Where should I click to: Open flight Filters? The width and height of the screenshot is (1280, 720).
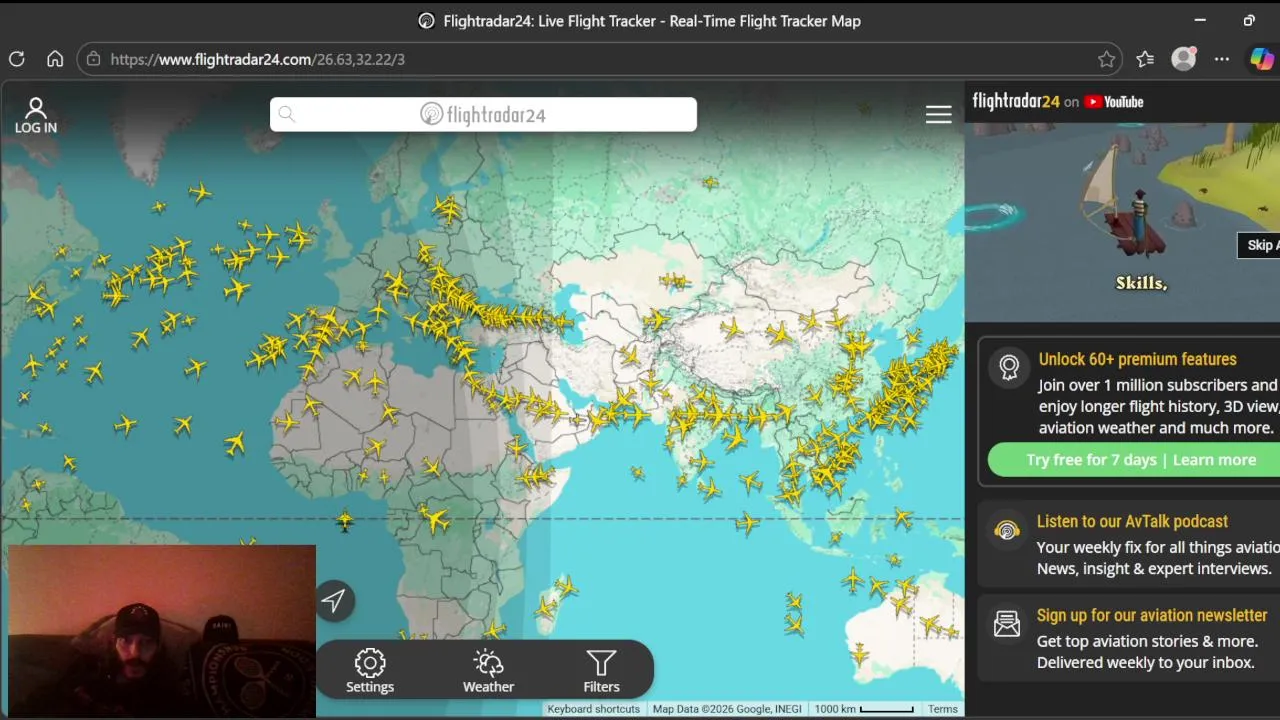tap(601, 670)
